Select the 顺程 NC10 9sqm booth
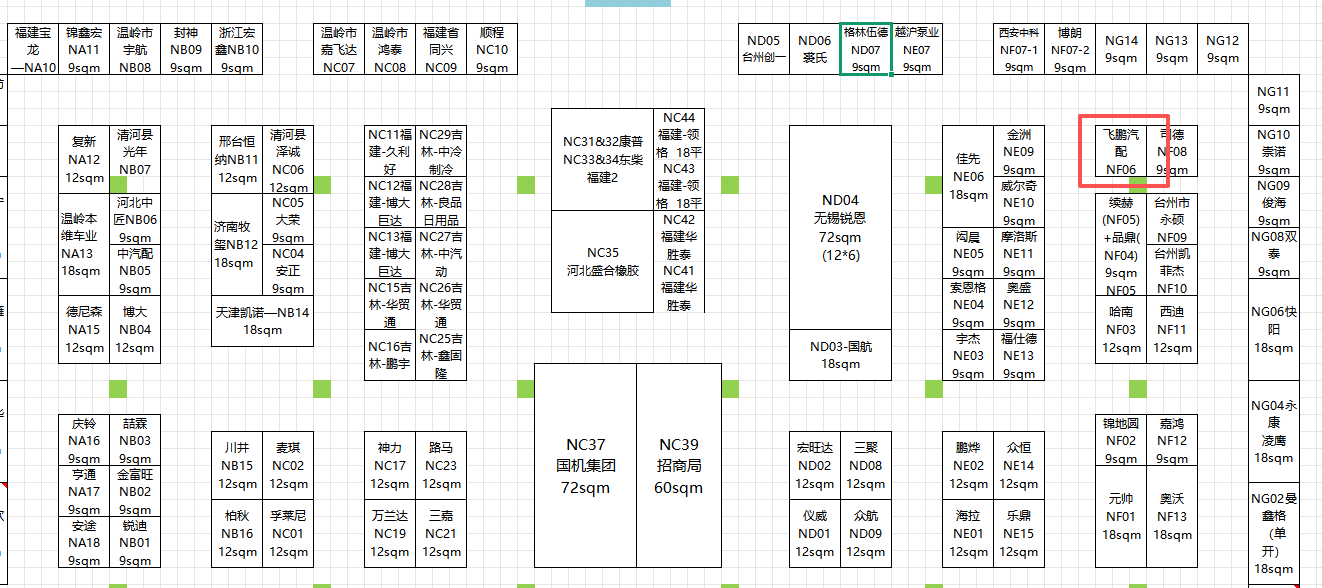Screen dimensions: 1322x588 (x=492, y=49)
